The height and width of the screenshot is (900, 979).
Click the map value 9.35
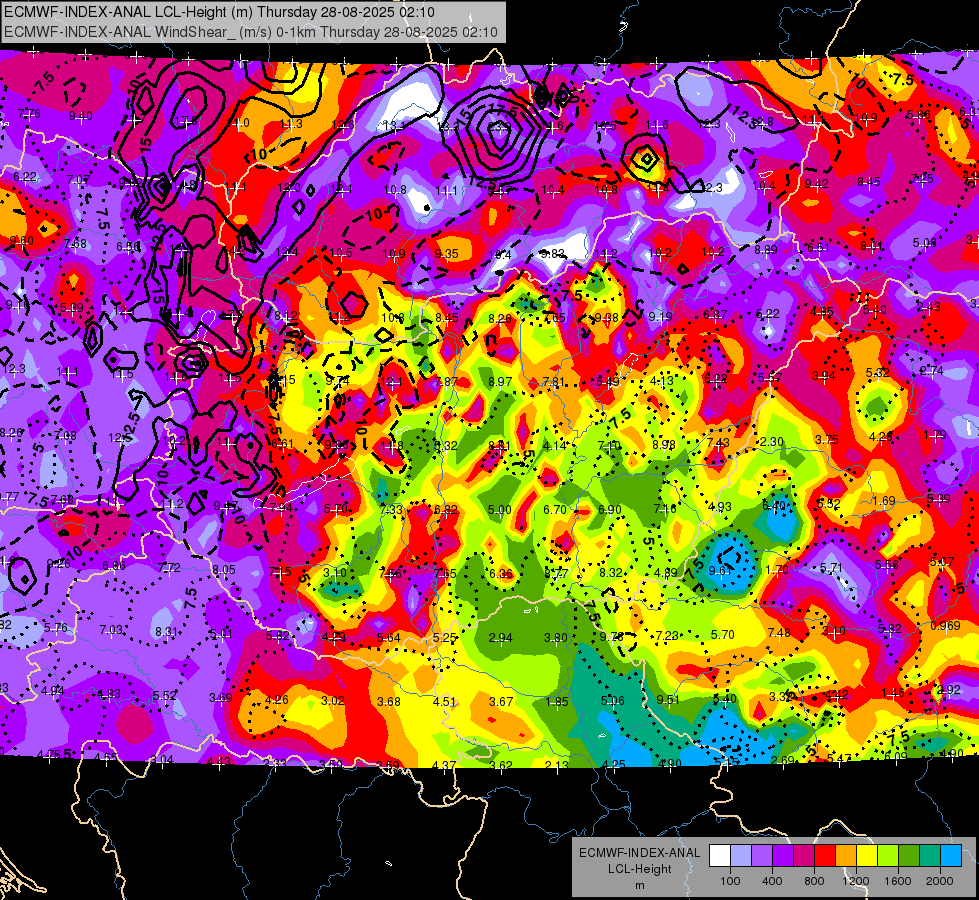(446, 253)
